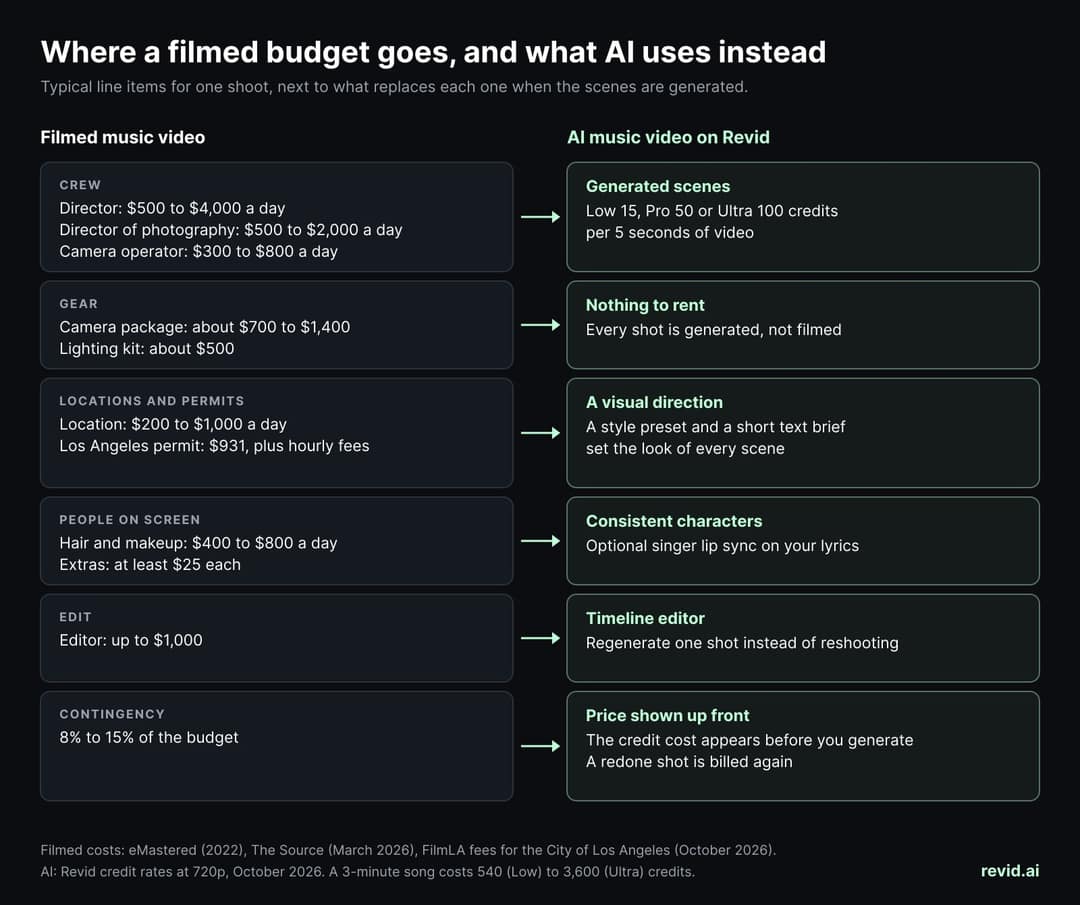Open the revid.ai link
The width and height of the screenshot is (1080, 905).
point(1010,871)
